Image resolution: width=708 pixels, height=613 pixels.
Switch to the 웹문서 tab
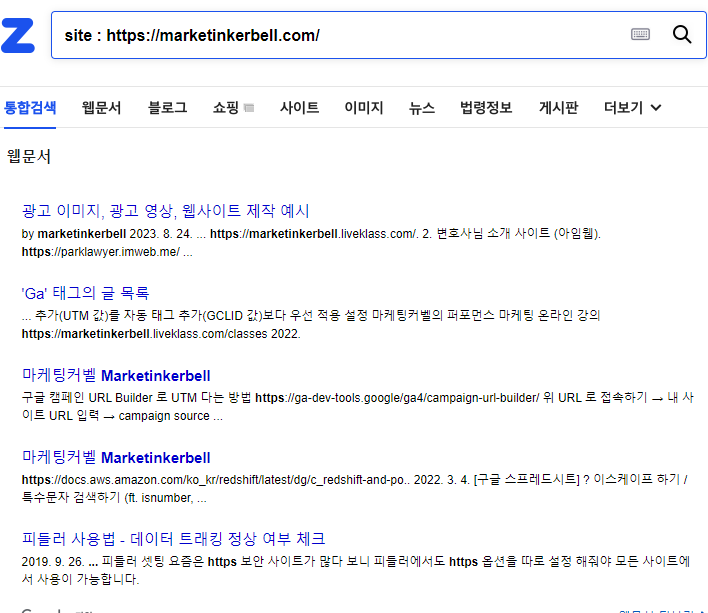pos(102,108)
